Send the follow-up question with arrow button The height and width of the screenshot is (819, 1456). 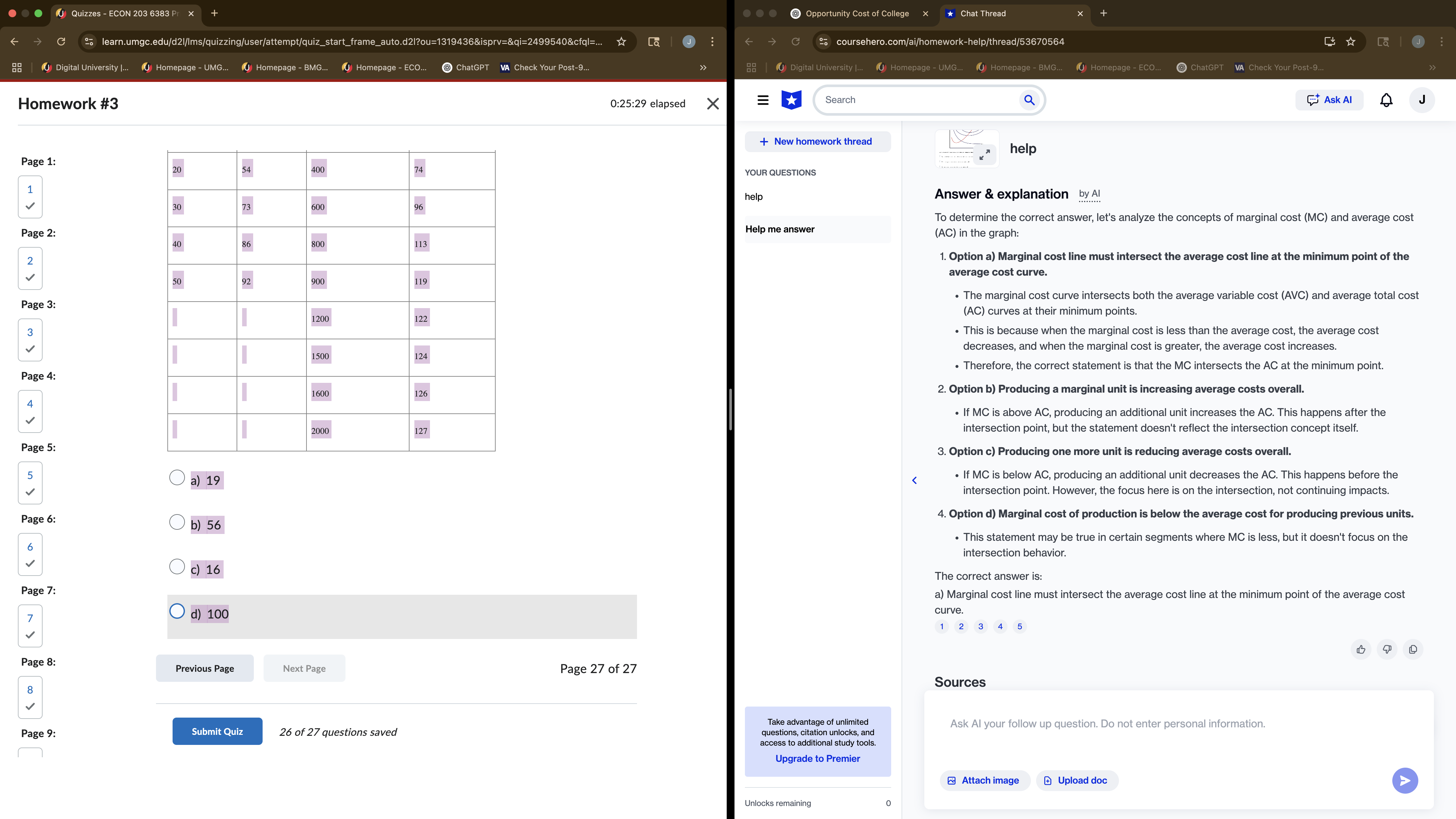click(x=1405, y=780)
